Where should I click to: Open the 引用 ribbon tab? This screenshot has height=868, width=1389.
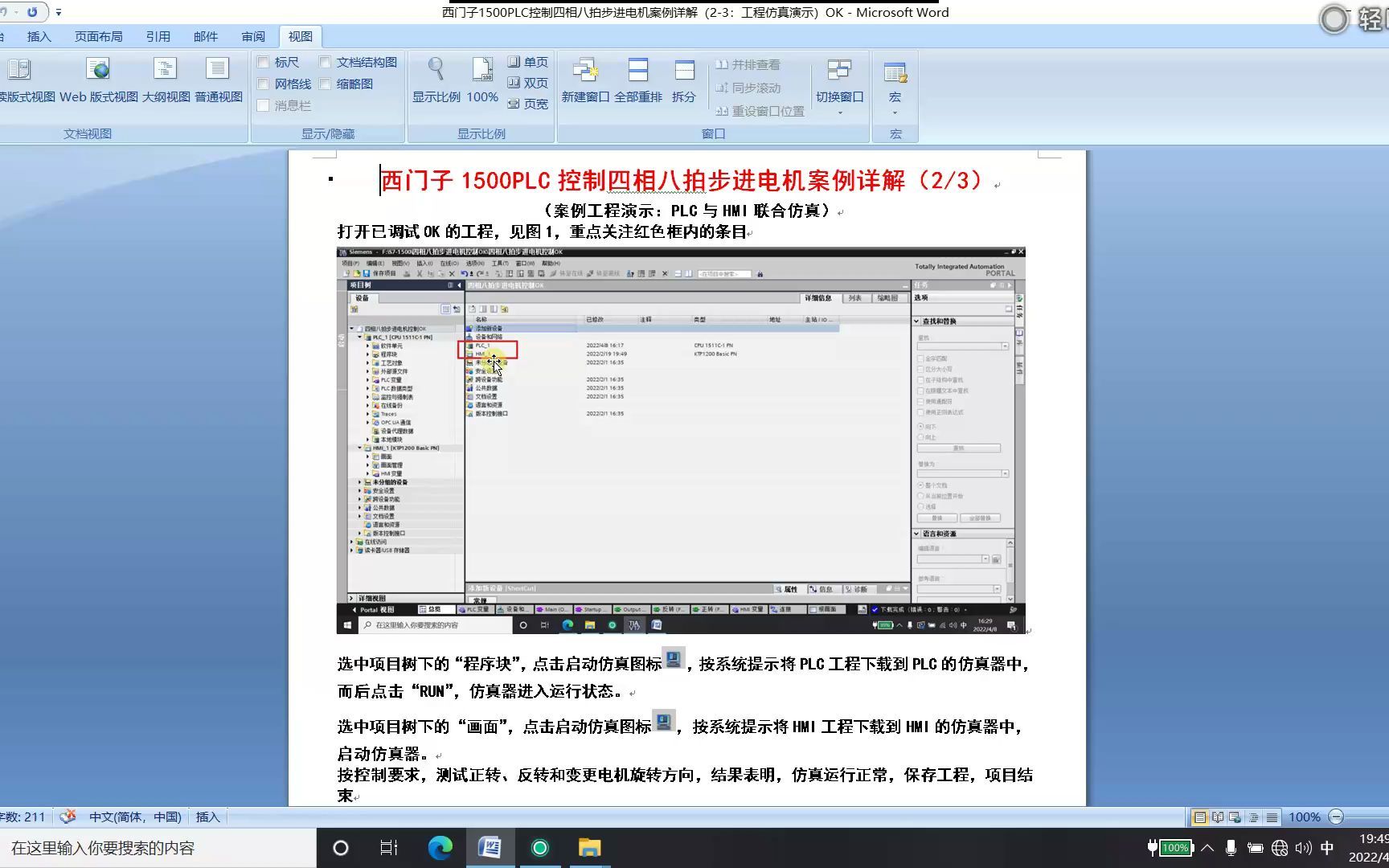(158, 36)
